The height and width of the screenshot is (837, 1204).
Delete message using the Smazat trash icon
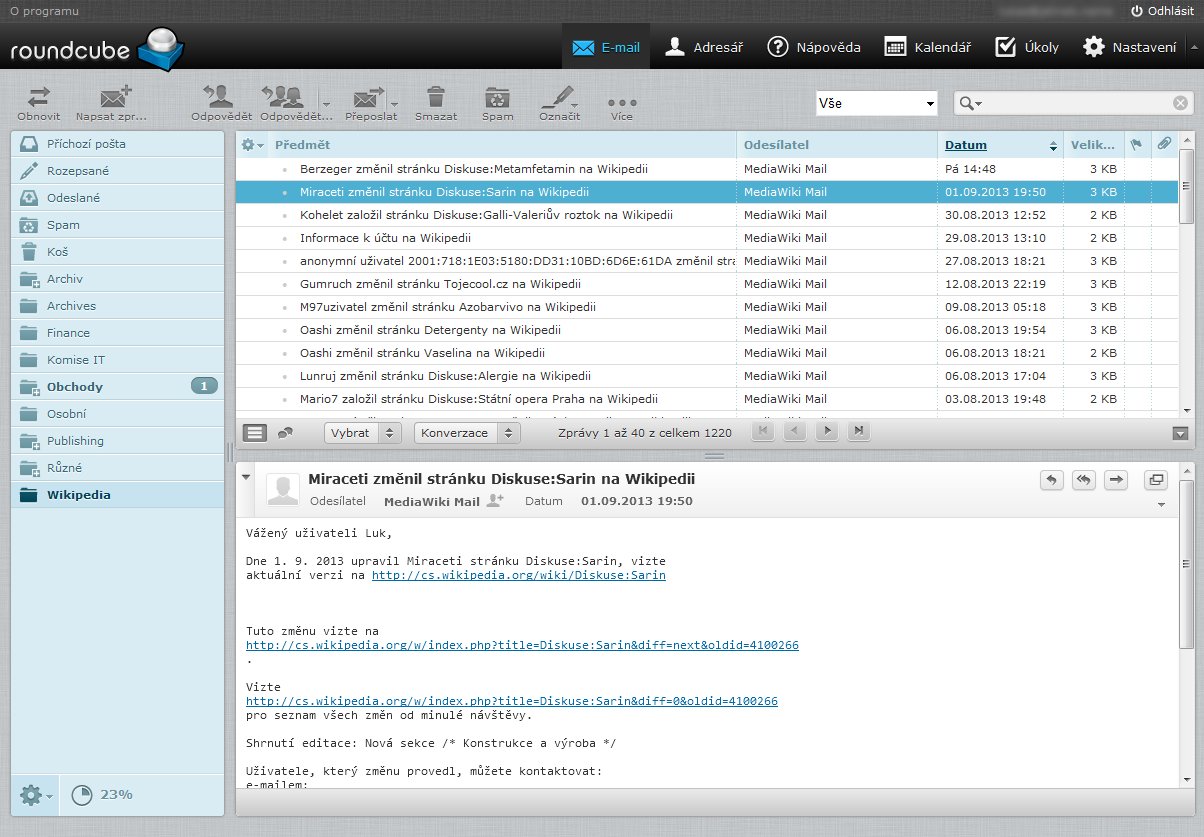(x=436, y=99)
